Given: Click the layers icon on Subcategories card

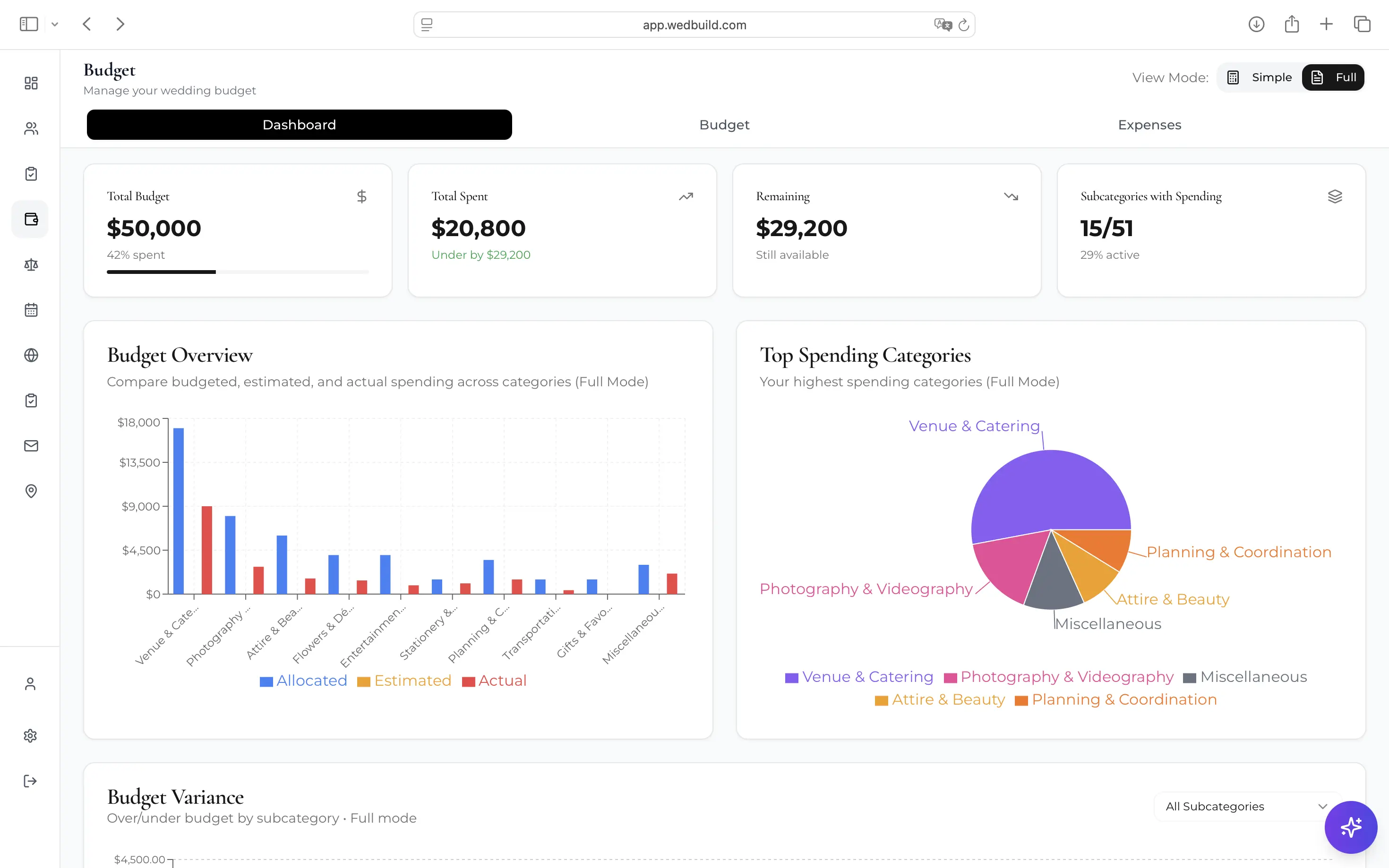Looking at the screenshot, I should coord(1335,197).
